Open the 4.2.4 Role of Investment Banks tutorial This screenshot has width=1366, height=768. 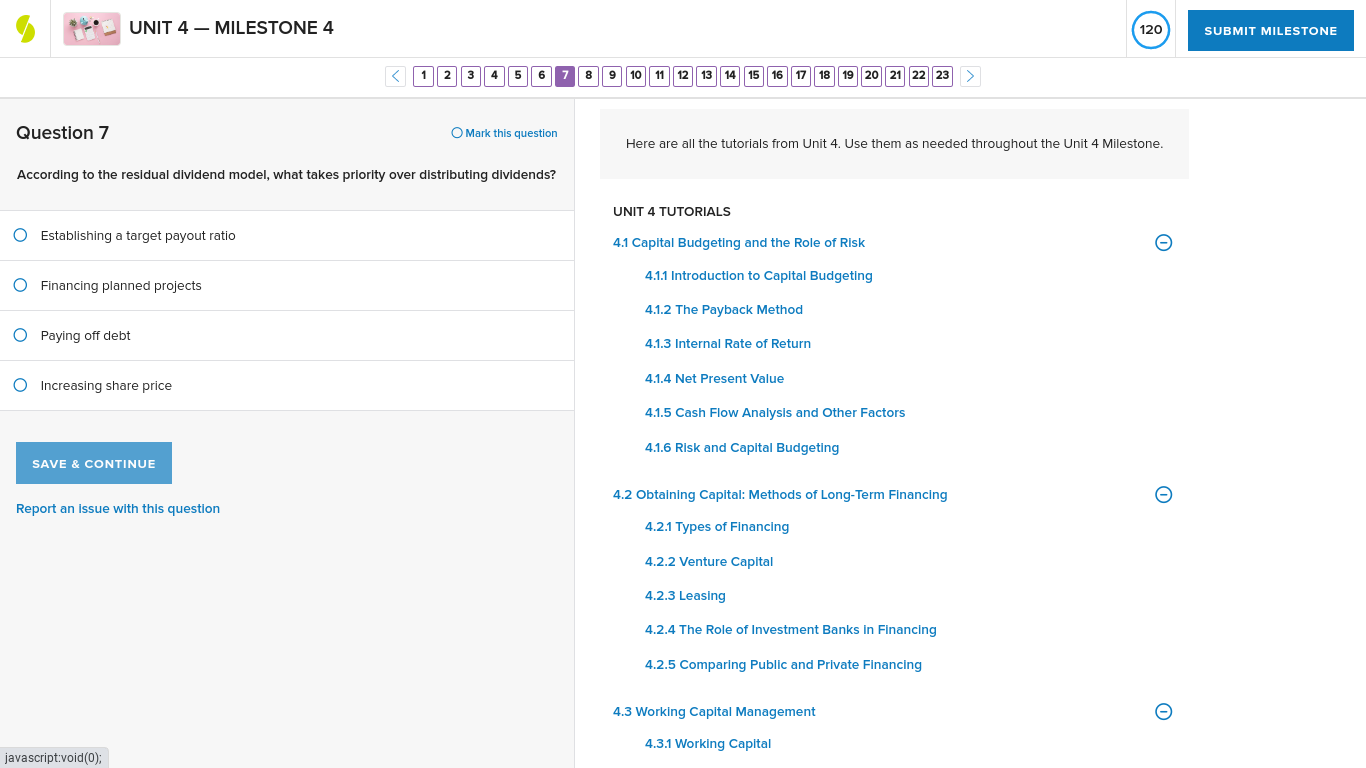click(791, 629)
